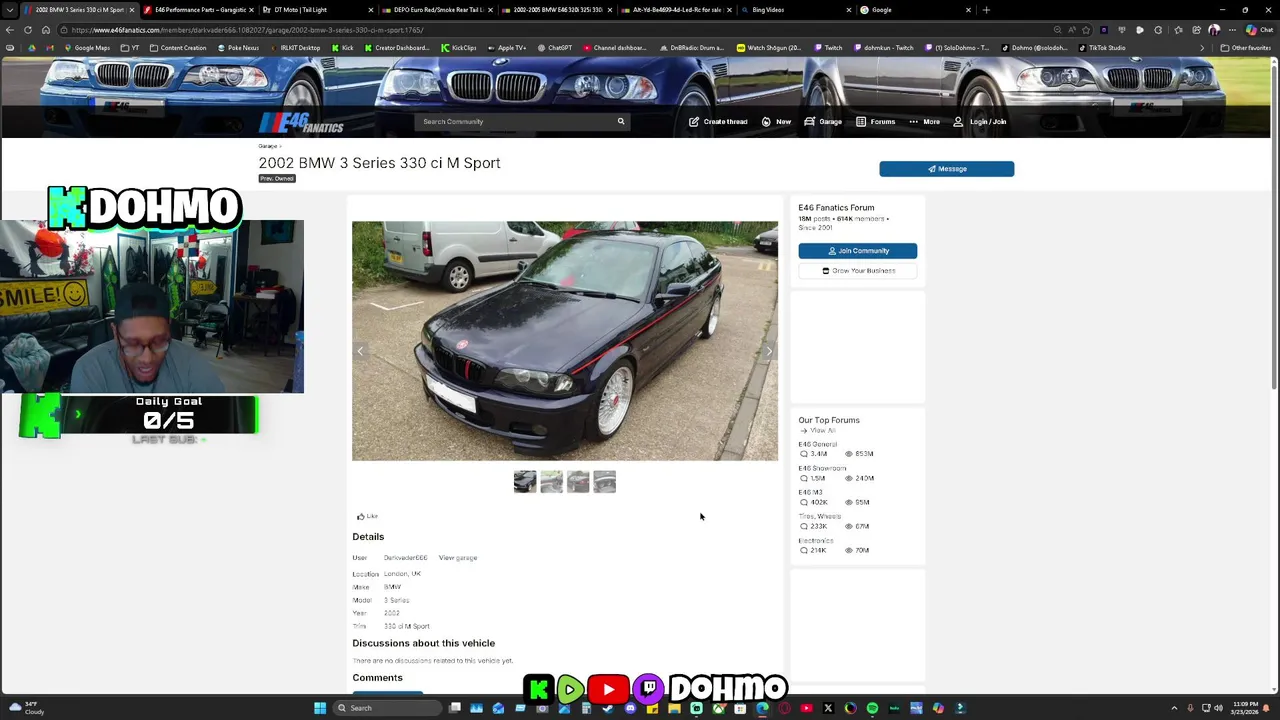Open Creator Dashboard bookmark
The width and height of the screenshot is (1280, 720).
click(x=397, y=48)
